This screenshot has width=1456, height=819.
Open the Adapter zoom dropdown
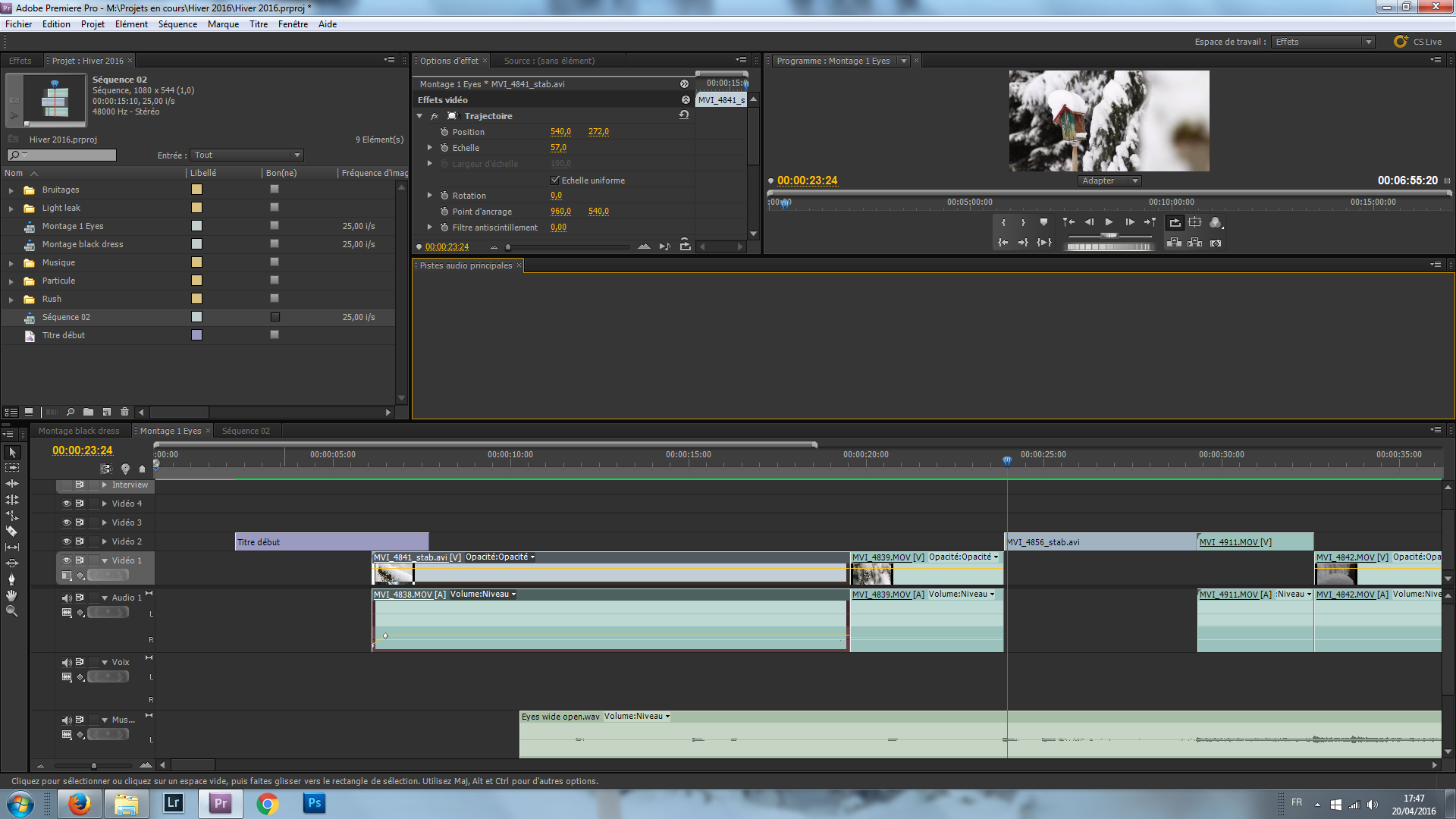(1109, 180)
